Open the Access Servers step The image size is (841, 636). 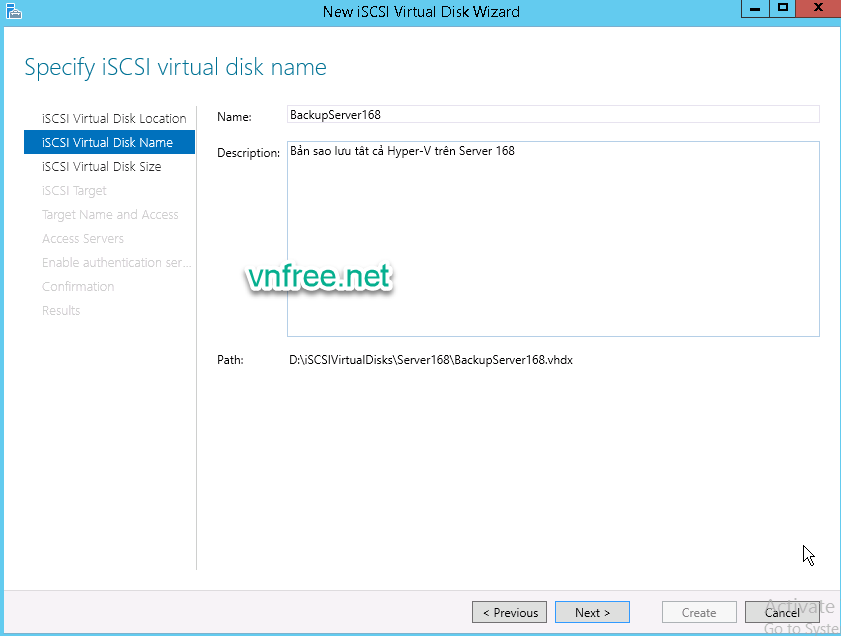pos(83,238)
